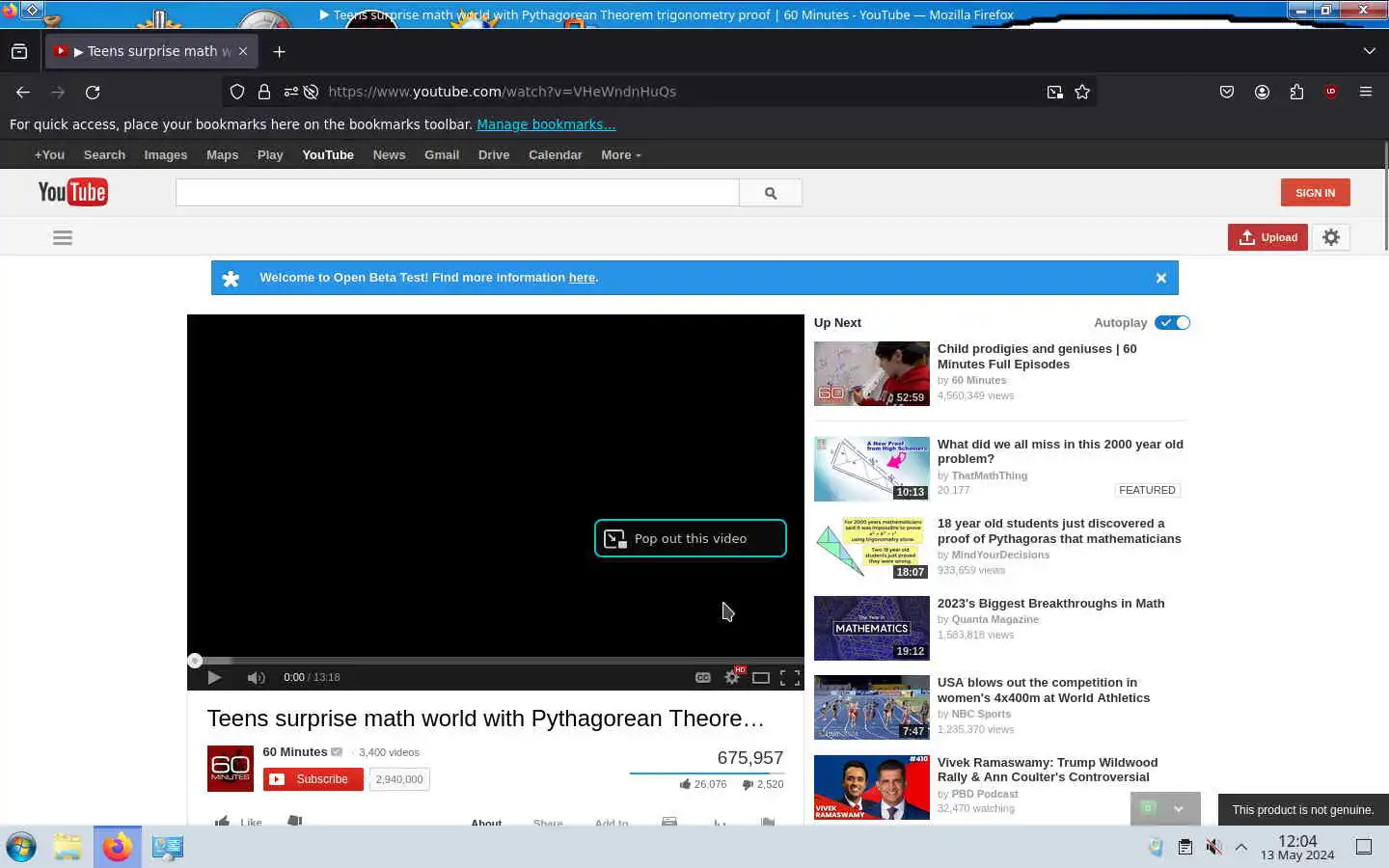This screenshot has width=1389, height=868.
Task: Dismiss the Open Beta Test banner
Action: (x=1161, y=278)
